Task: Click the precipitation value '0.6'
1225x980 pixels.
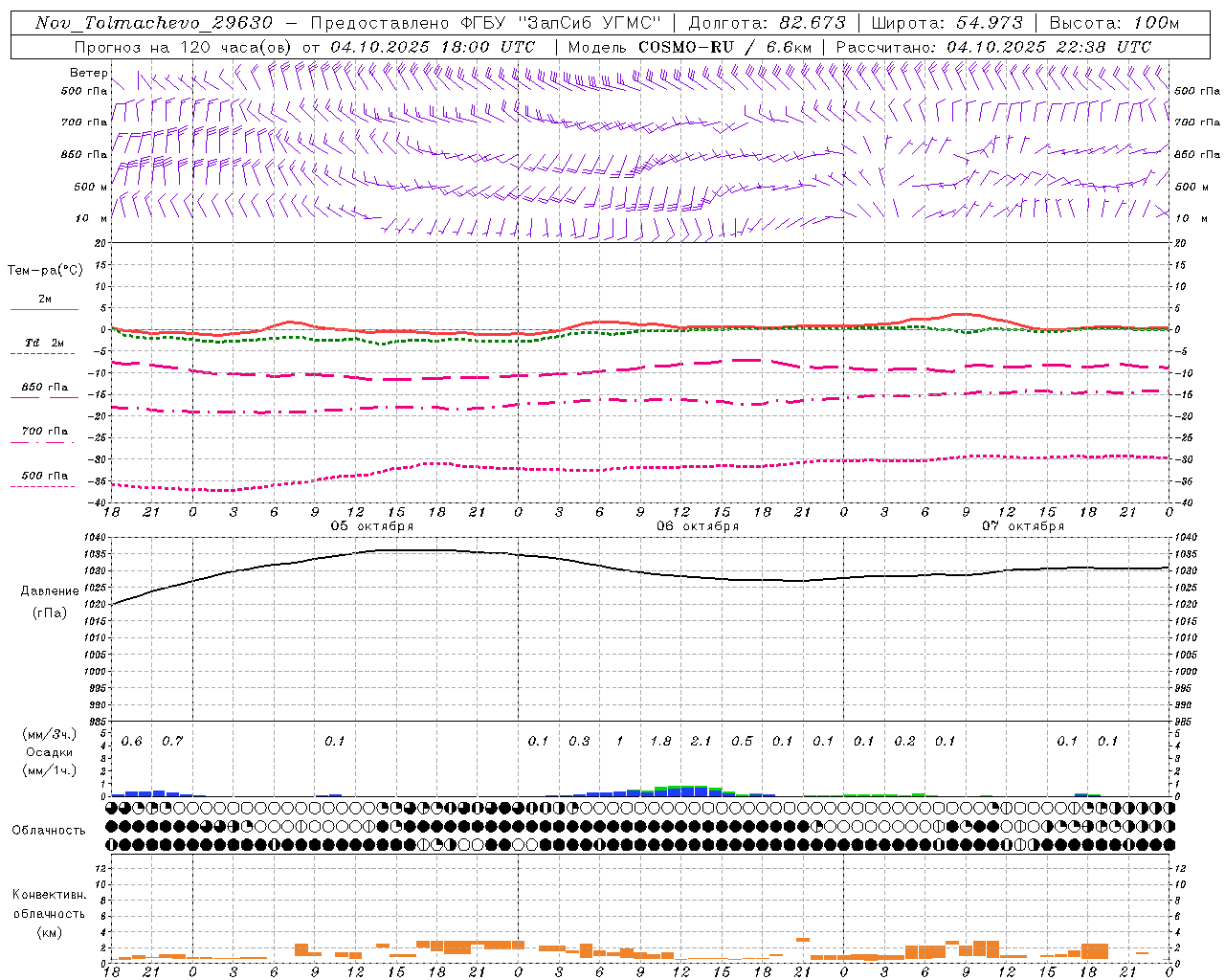Action: coord(132,742)
